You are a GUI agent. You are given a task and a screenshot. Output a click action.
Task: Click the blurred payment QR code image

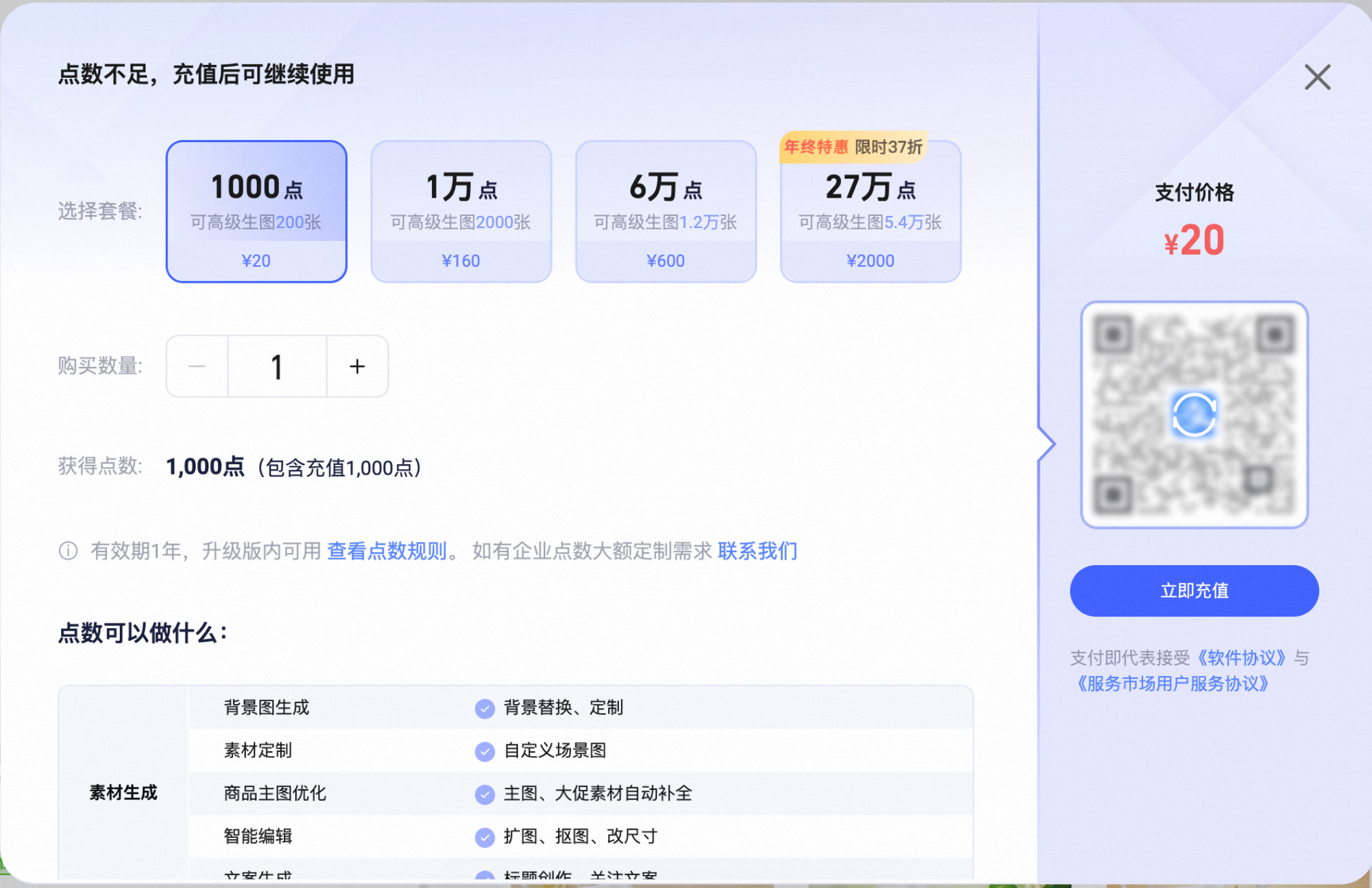coord(1194,414)
